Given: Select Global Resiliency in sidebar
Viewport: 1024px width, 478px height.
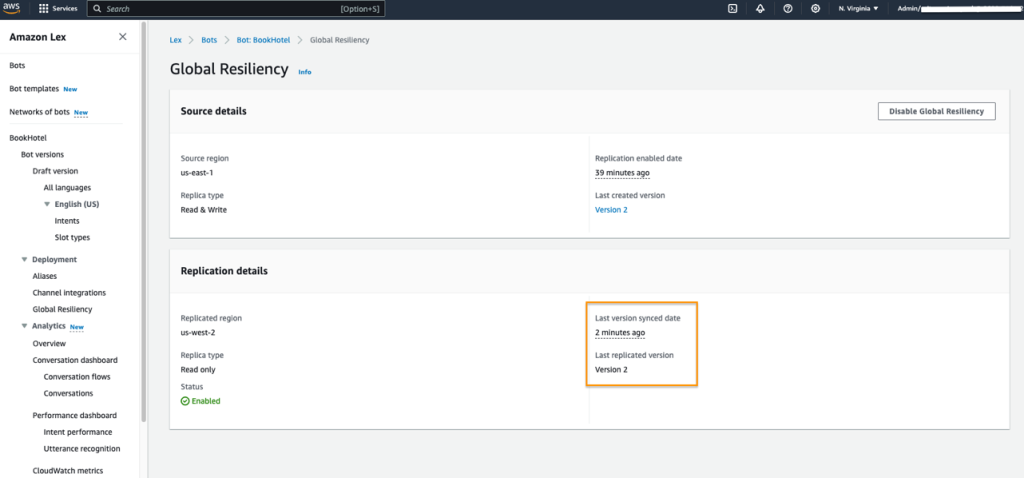Looking at the screenshot, I should (x=63, y=309).
